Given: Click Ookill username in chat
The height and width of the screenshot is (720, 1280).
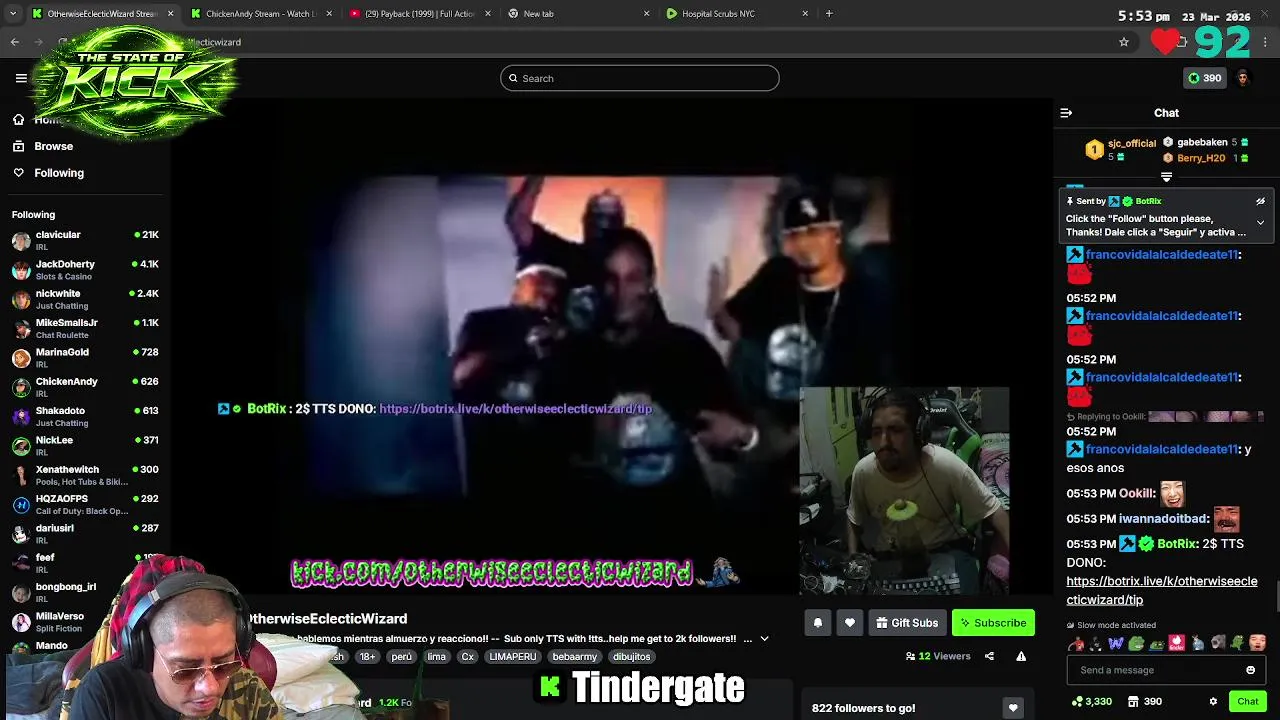Looking at the screenshot, I should click(x=1137, y=494).
